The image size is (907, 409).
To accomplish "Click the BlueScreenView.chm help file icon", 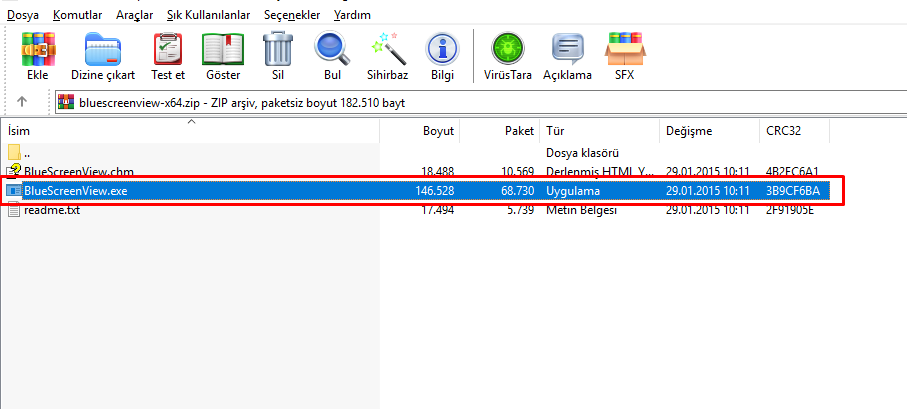I will [14, 171].
